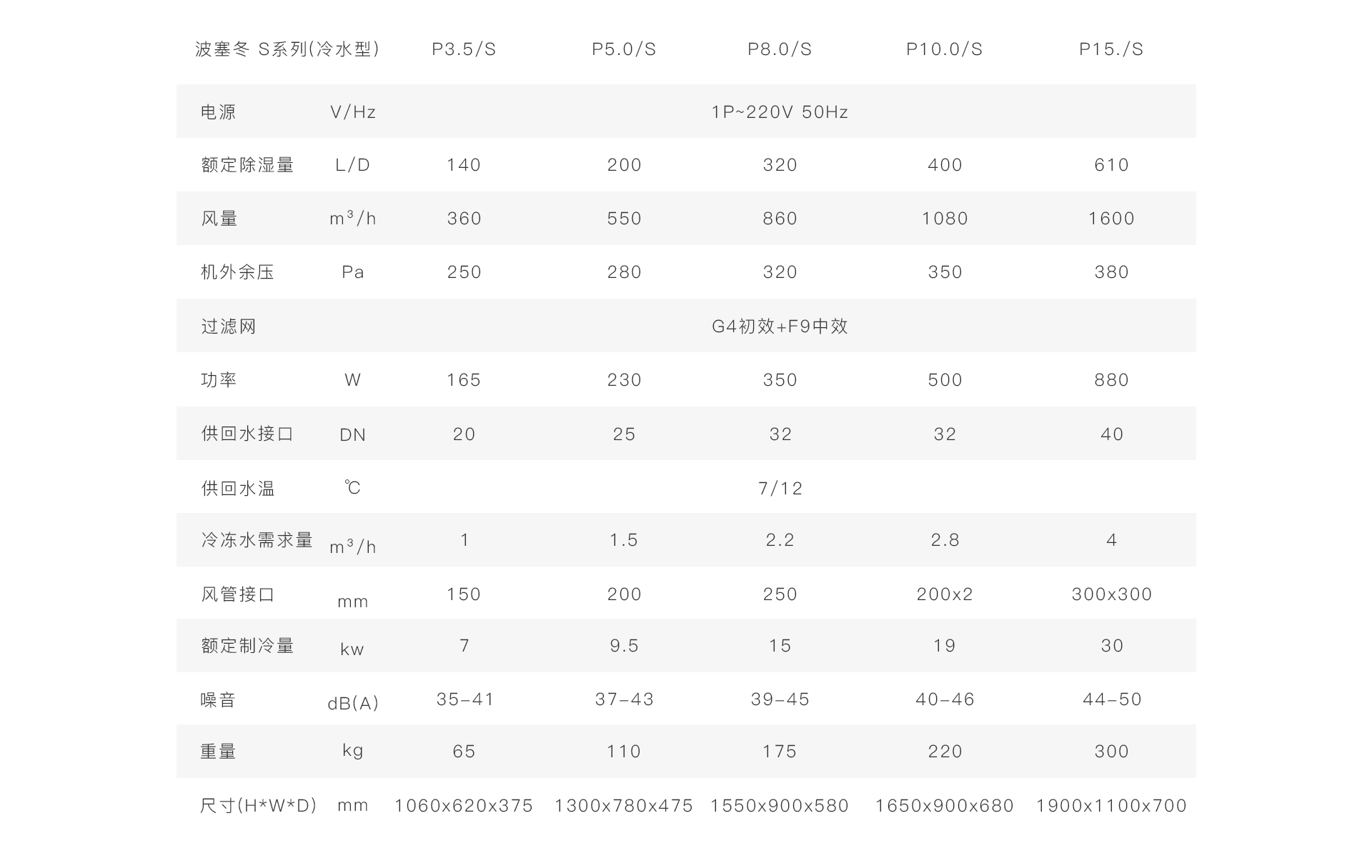Select pressure value 380
Image resolution: width=1372 pixels, height=868 pixels.
pos(1111,272)
